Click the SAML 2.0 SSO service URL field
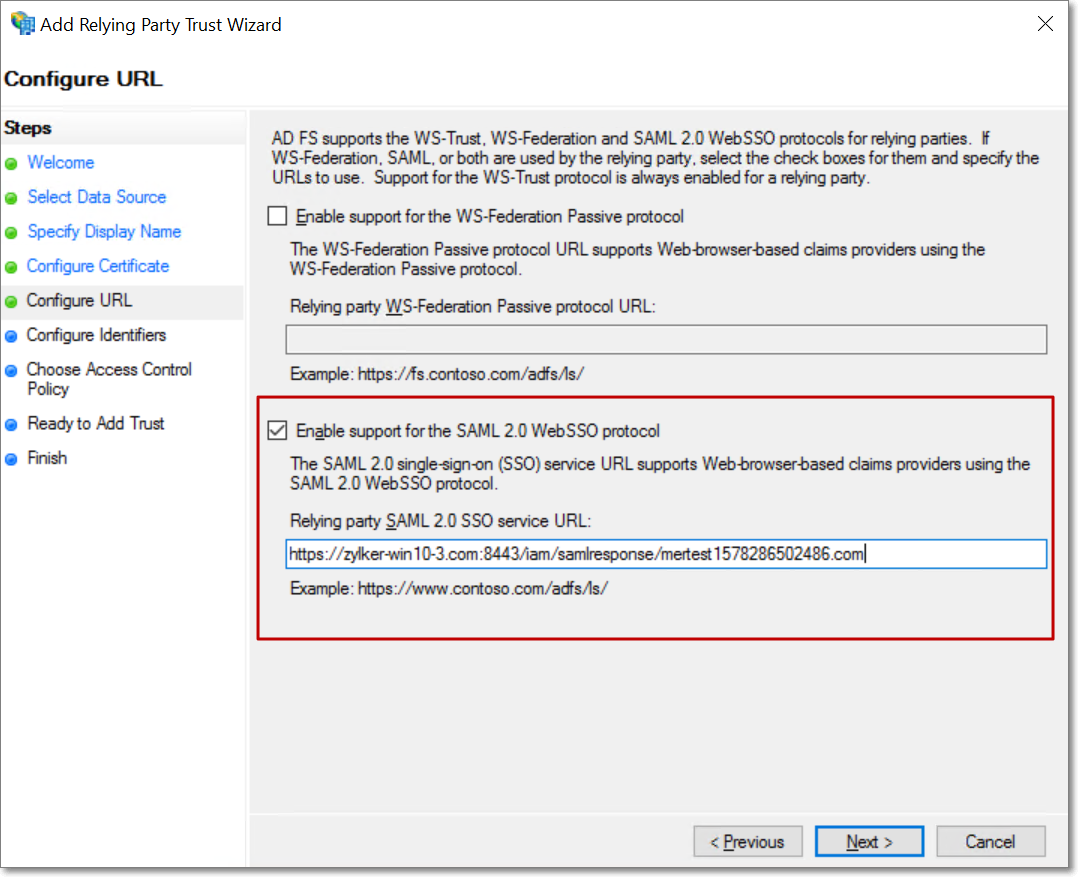Screen dimensions: 1078x877 tap(665, 554)
